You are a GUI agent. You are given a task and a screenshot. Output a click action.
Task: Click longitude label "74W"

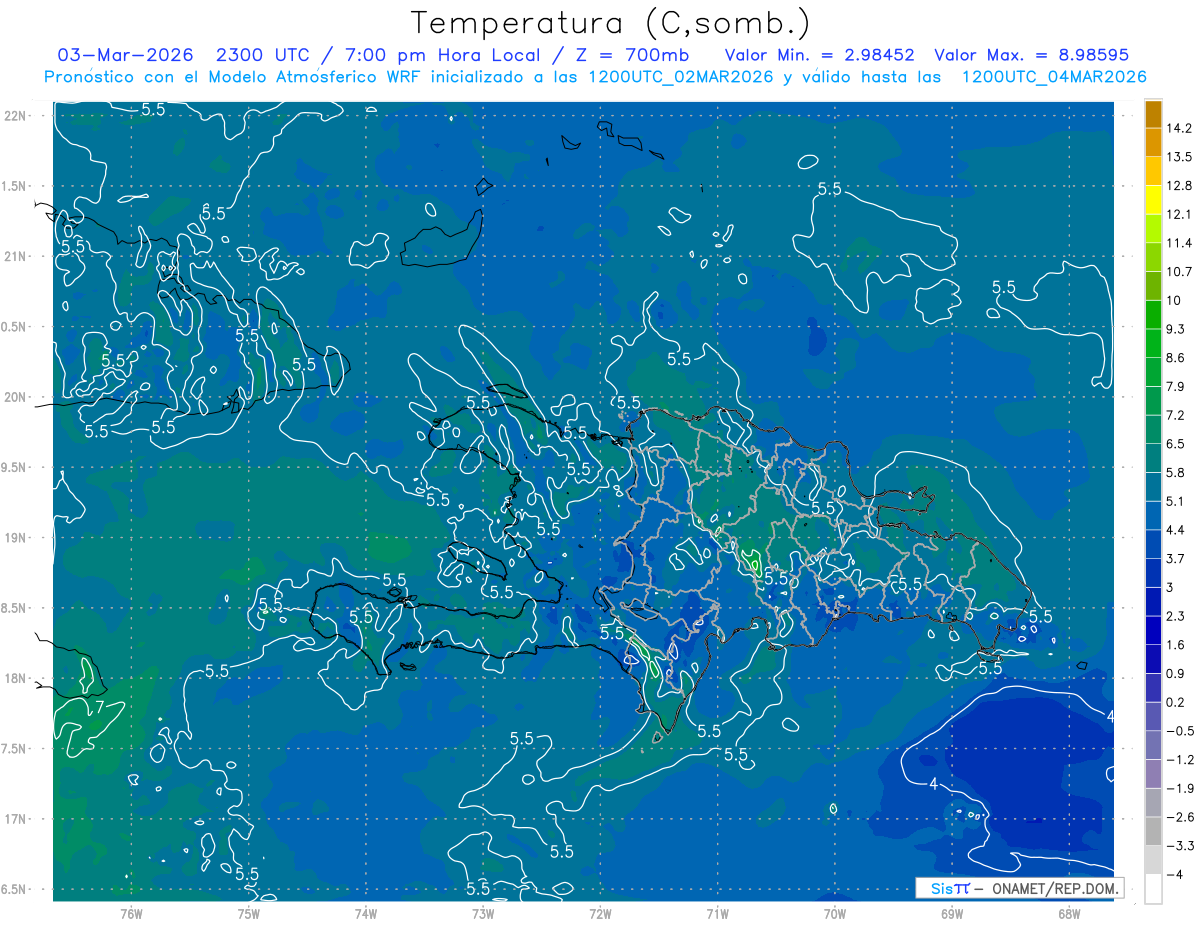[366, 914]
